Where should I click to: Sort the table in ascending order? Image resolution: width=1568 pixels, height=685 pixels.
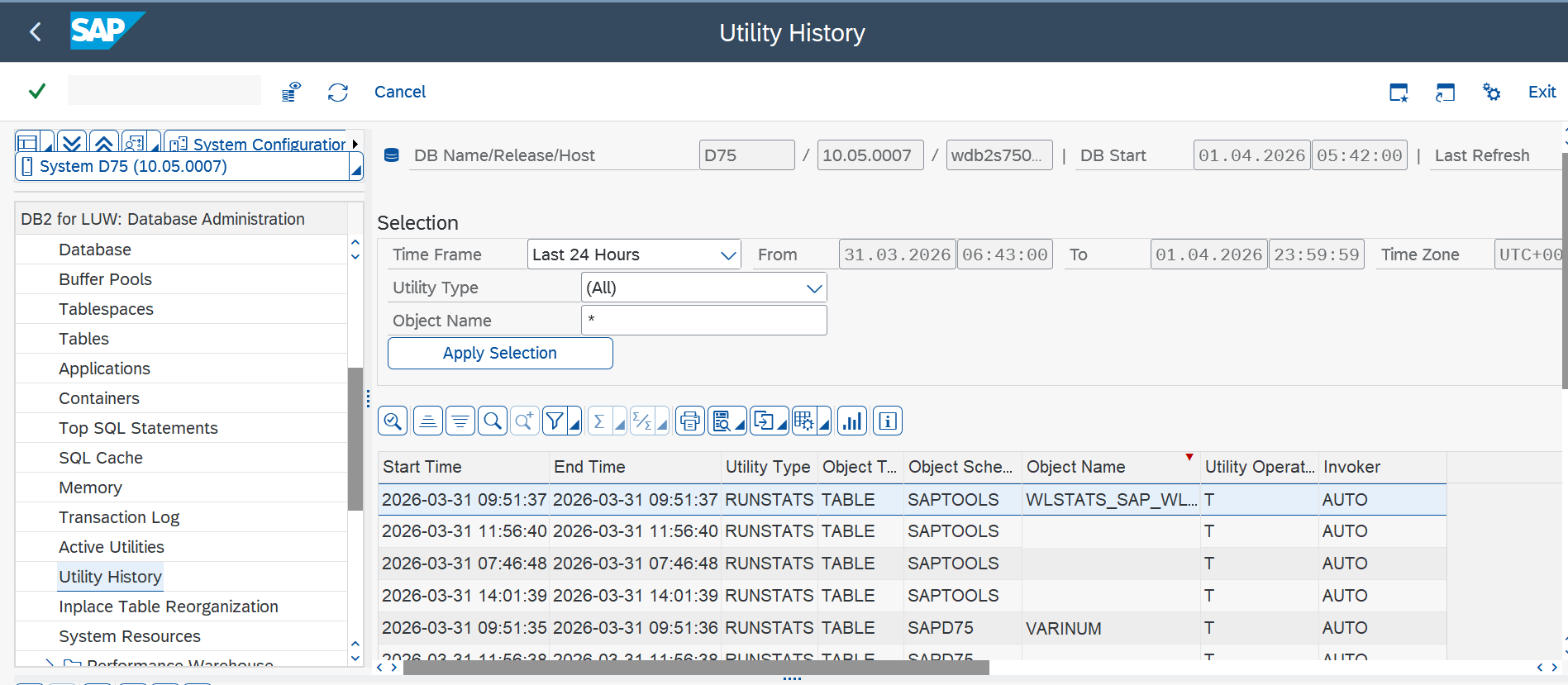(x=427, y=421)
